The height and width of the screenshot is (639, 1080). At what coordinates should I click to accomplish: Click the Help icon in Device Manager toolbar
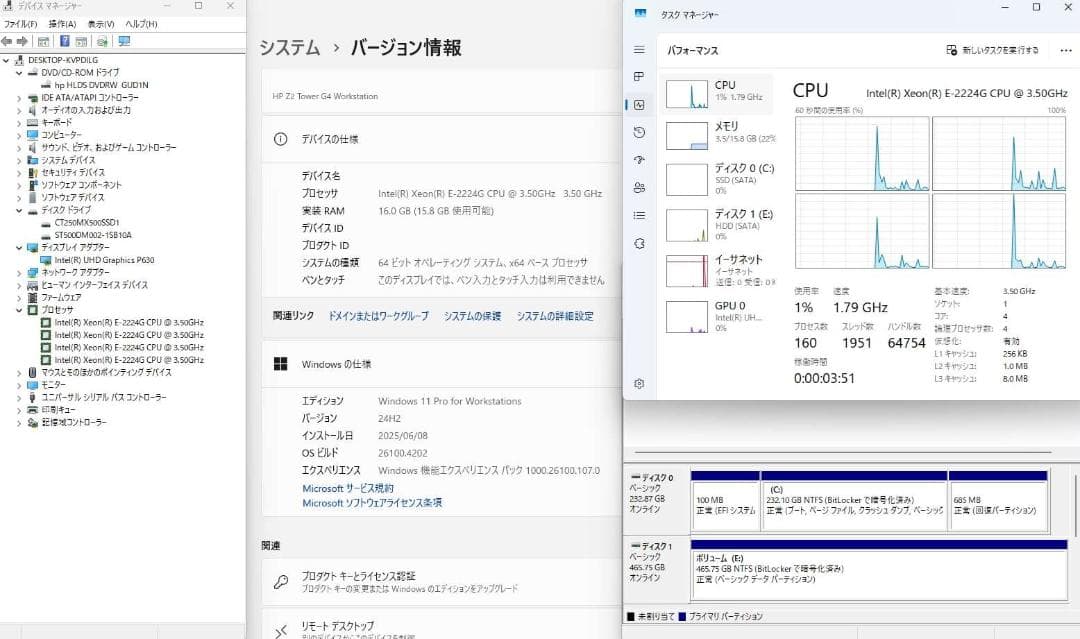[x=63, y=41]
